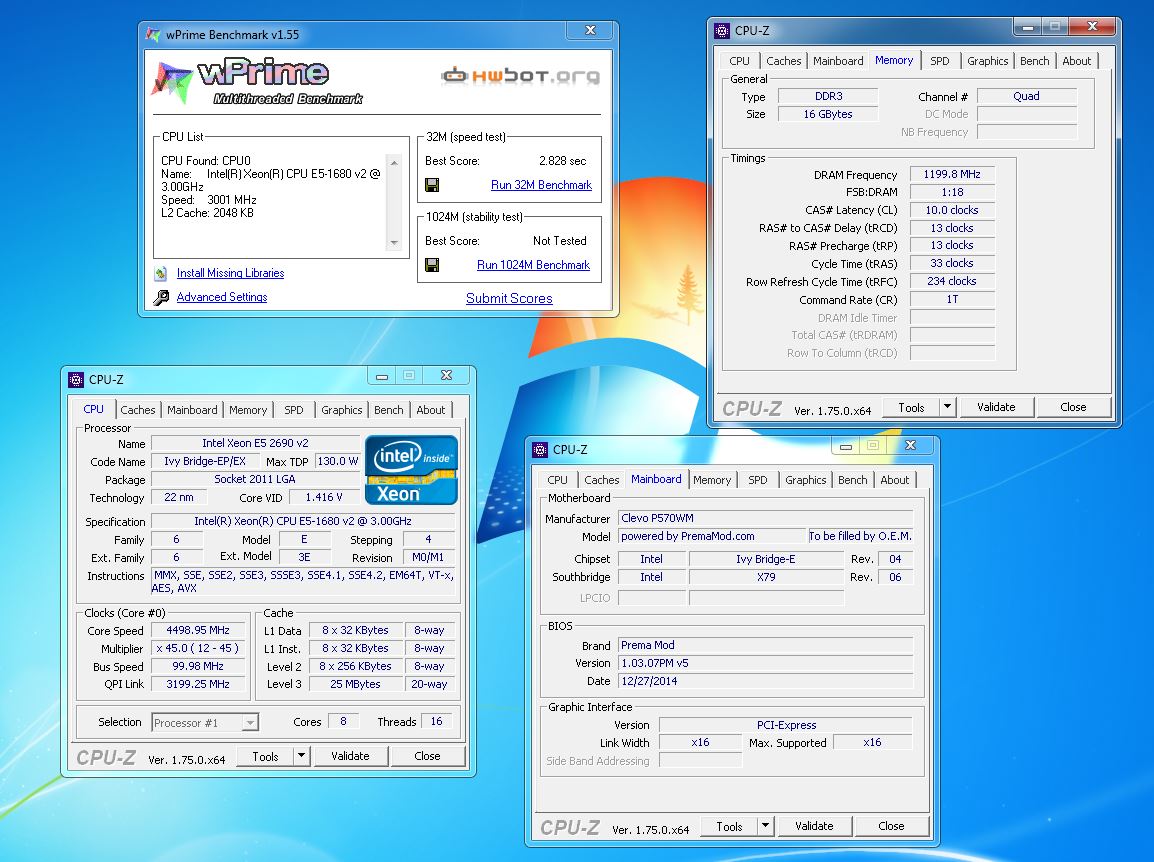Click Tools button in Mainboard CPU-Z window

729,827
